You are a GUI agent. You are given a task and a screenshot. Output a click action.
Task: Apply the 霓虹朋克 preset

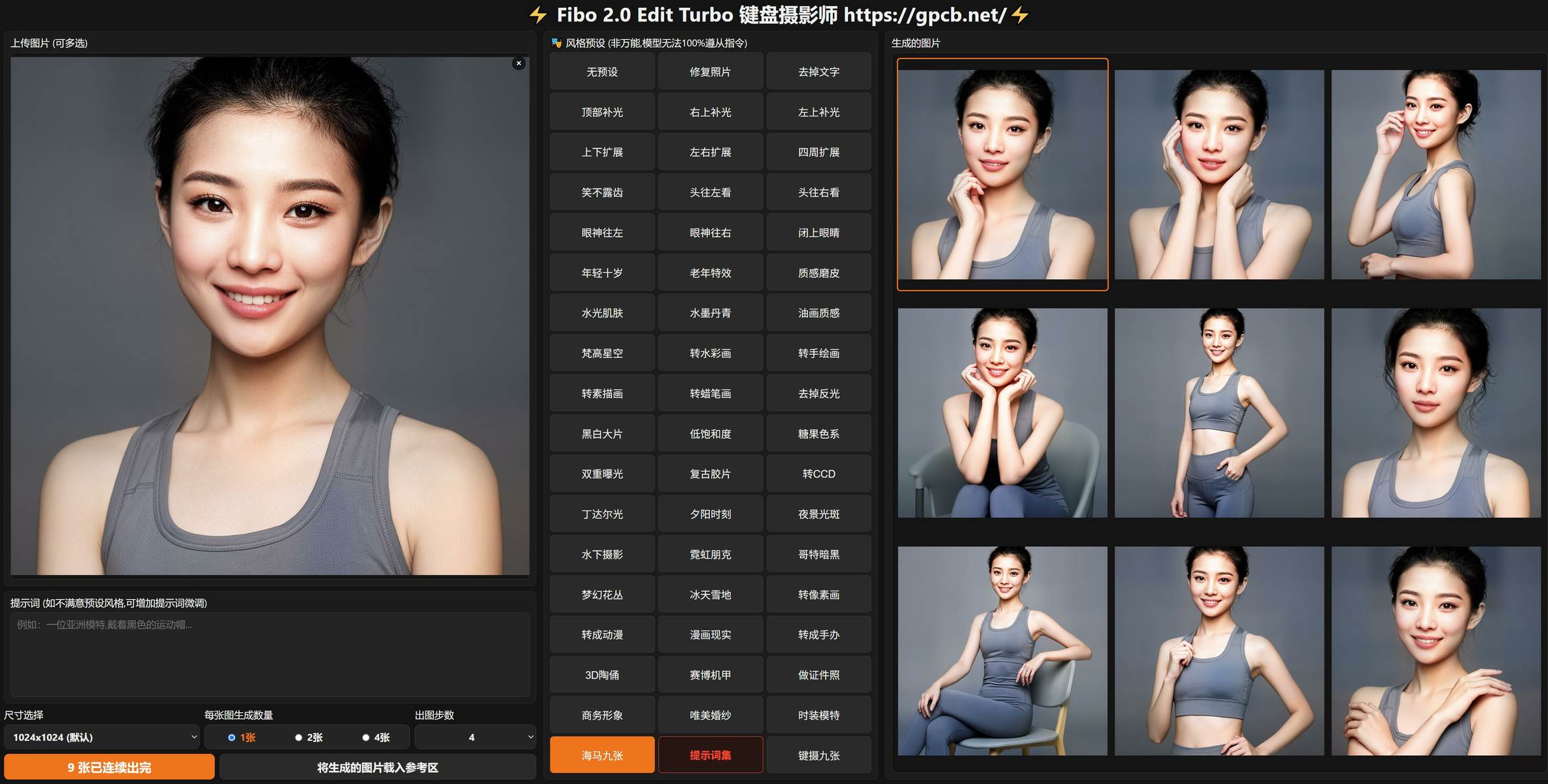pyautogui.click(x=711, y=554)
